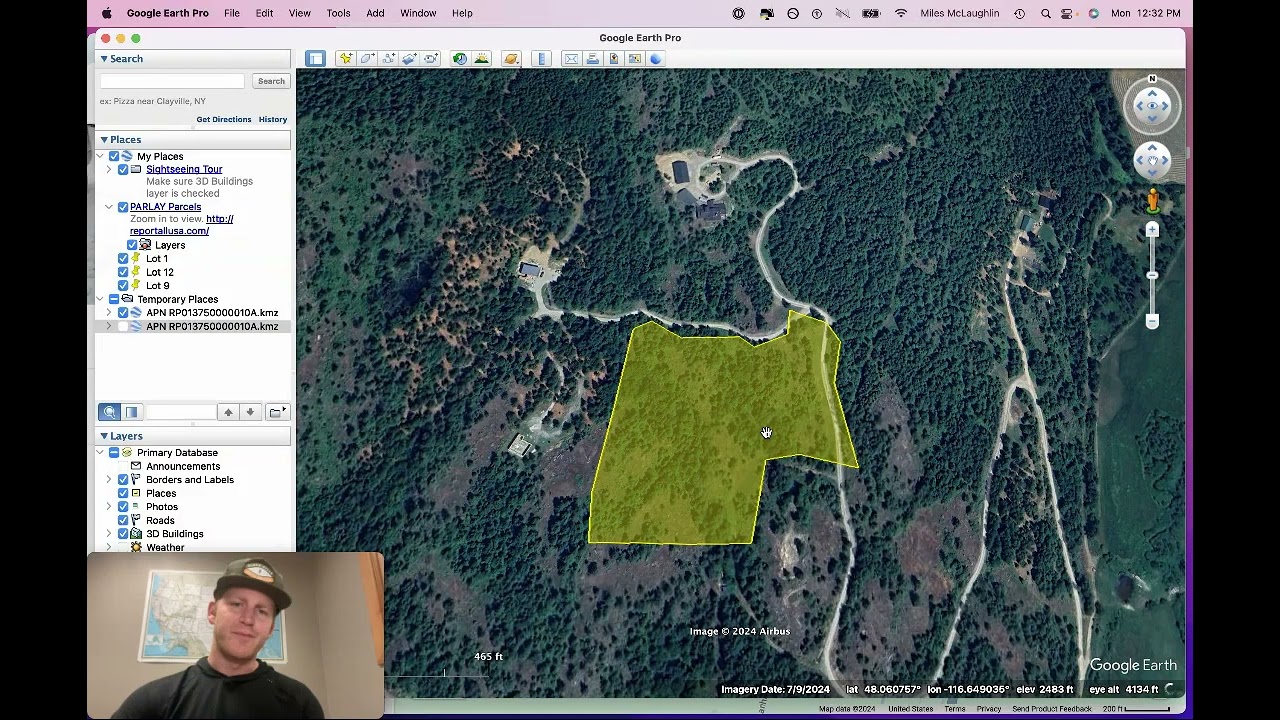This screenshot has width=1280, height=720.
Task: Open the Ruler measurement tool
Action: tap(542, 59)
